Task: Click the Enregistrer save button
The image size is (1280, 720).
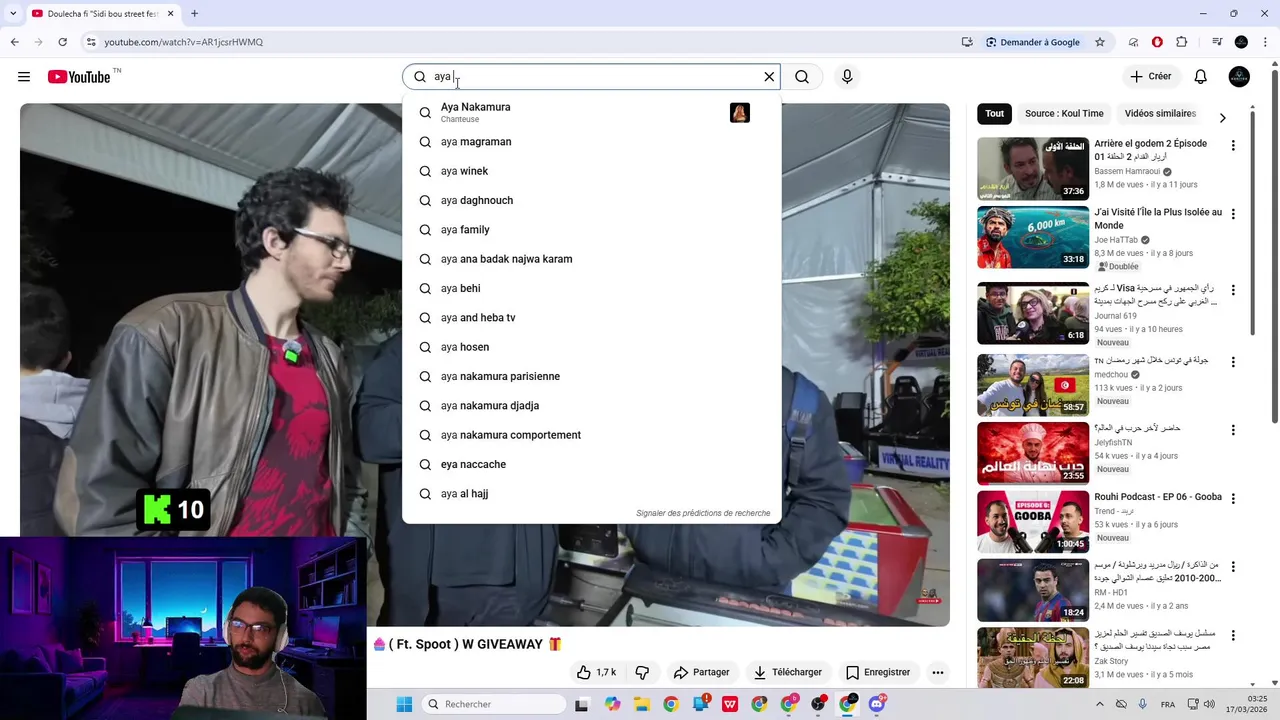Action: [x=877, y=672]
